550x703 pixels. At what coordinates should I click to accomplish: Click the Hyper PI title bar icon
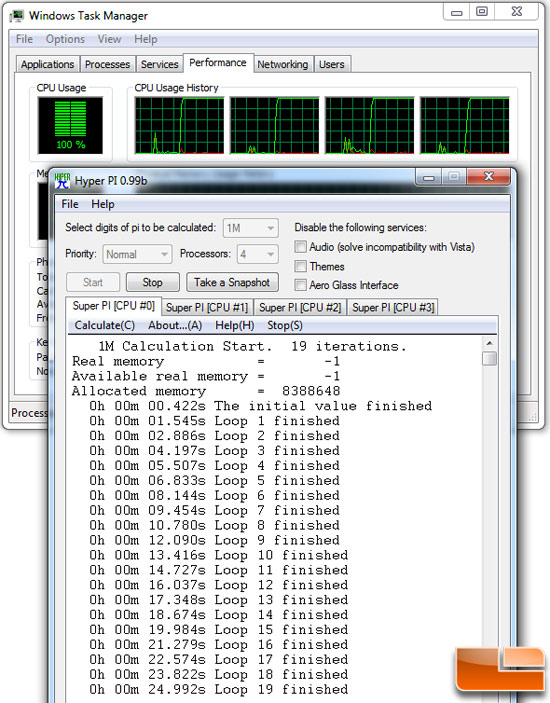point(62,181)
